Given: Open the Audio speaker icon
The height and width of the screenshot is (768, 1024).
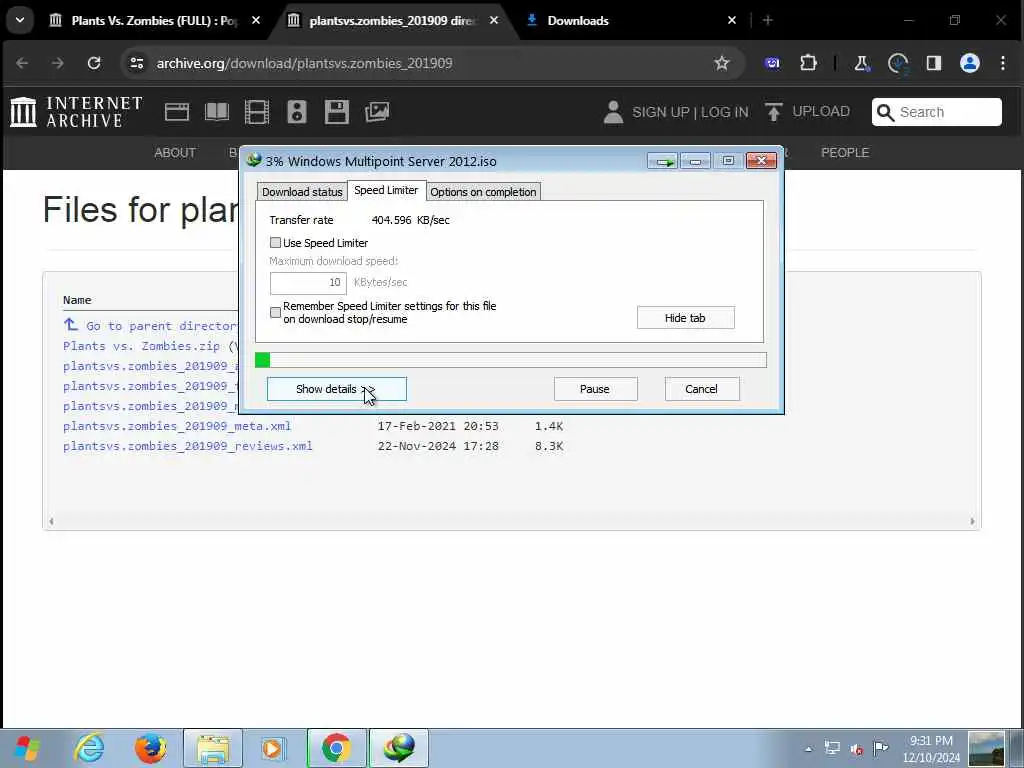Looking at the screenshot, I should [296, 112].
